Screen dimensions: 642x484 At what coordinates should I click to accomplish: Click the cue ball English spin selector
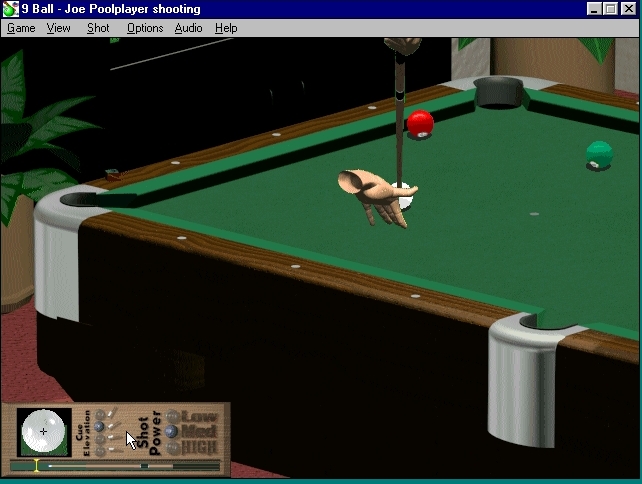pyautogui.click(x=43, y=432)
